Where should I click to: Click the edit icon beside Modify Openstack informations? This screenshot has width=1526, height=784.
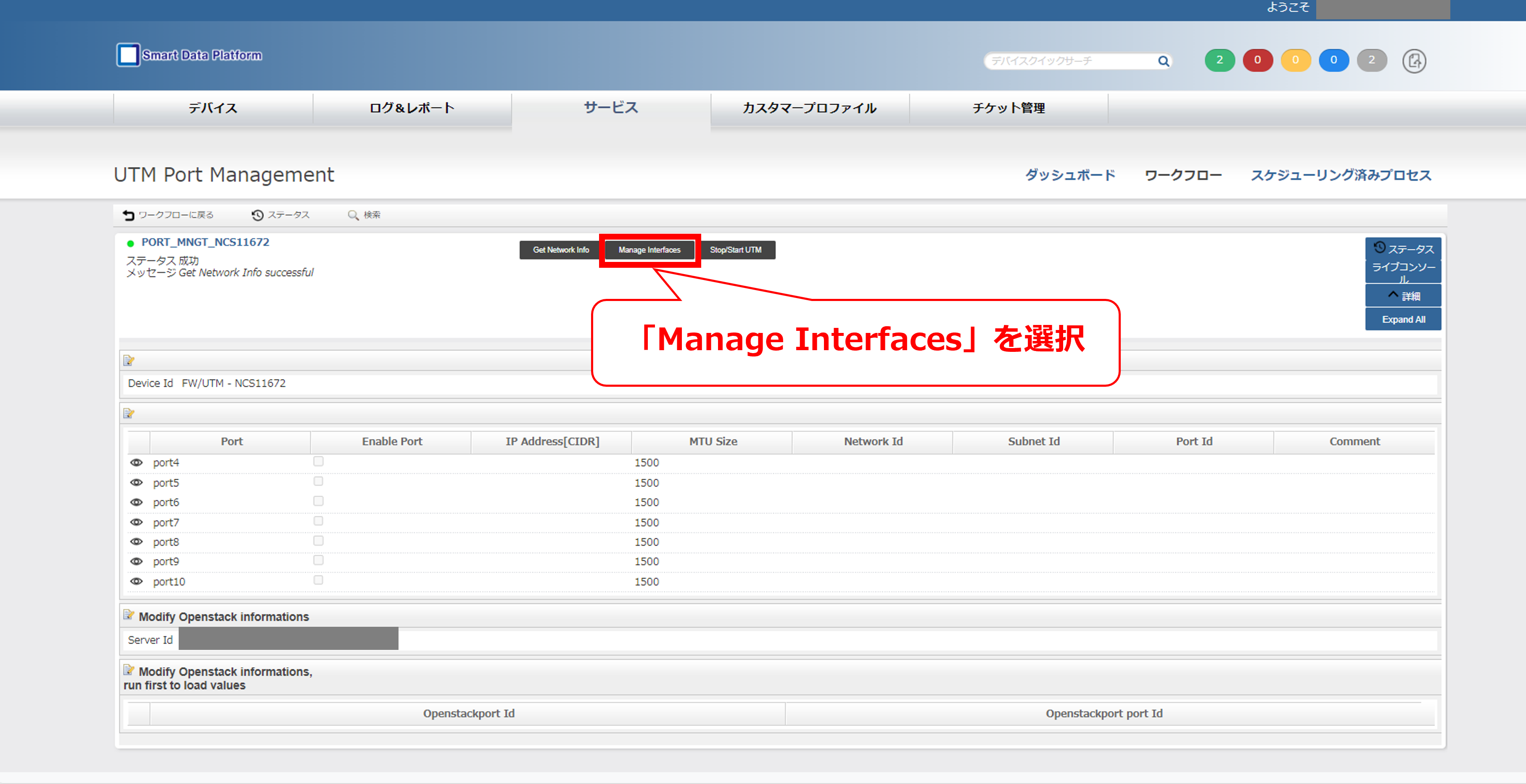pyautogui.click(x=129, y=615)
